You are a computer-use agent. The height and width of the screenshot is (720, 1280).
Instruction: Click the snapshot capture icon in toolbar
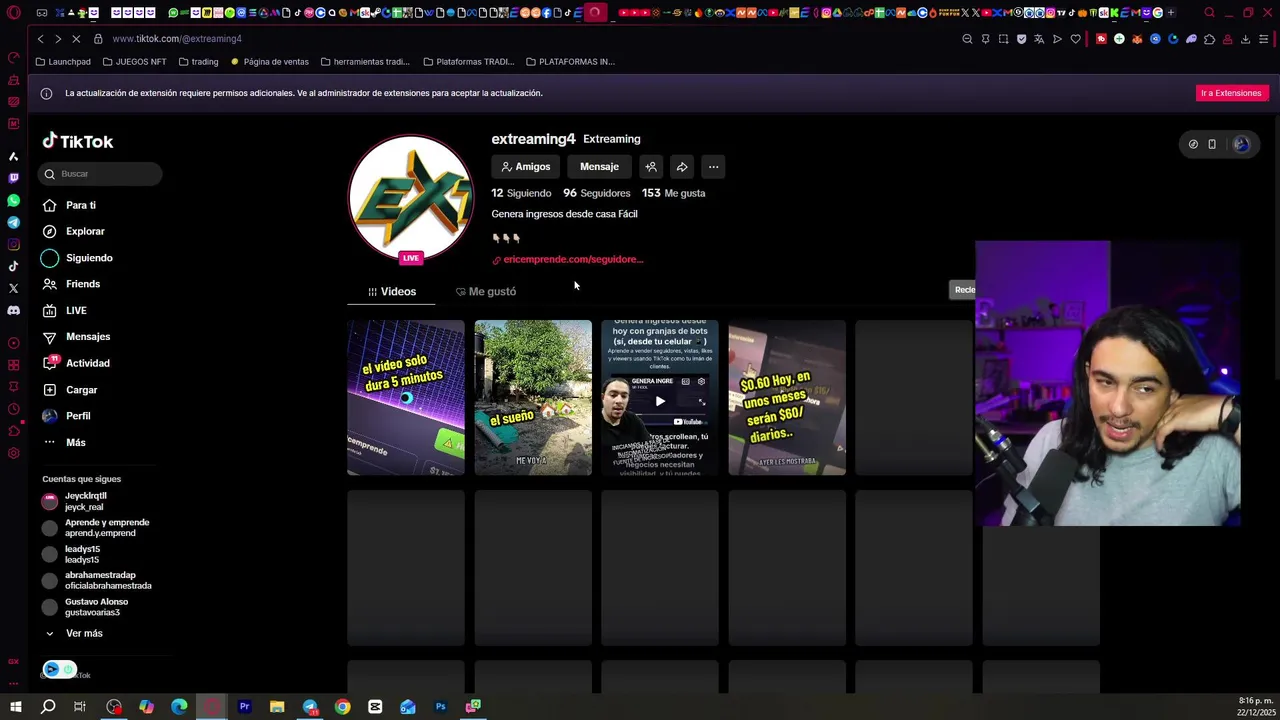1003,39
